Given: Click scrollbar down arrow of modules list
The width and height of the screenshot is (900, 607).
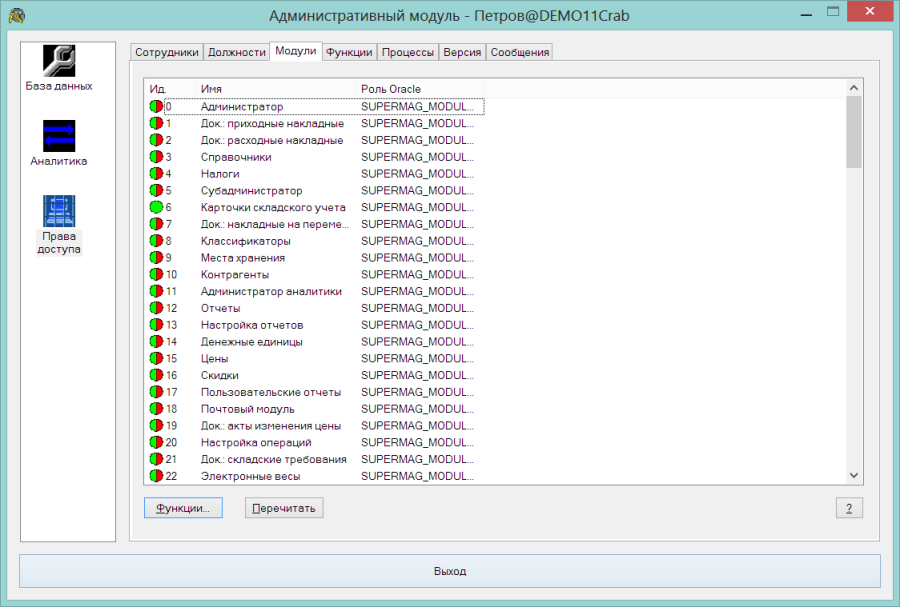Looking at the screenshot, I should point(854,476).
